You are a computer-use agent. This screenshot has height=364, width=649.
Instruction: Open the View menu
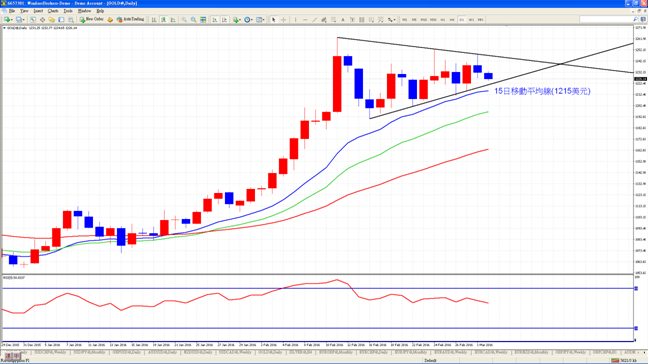24,11
